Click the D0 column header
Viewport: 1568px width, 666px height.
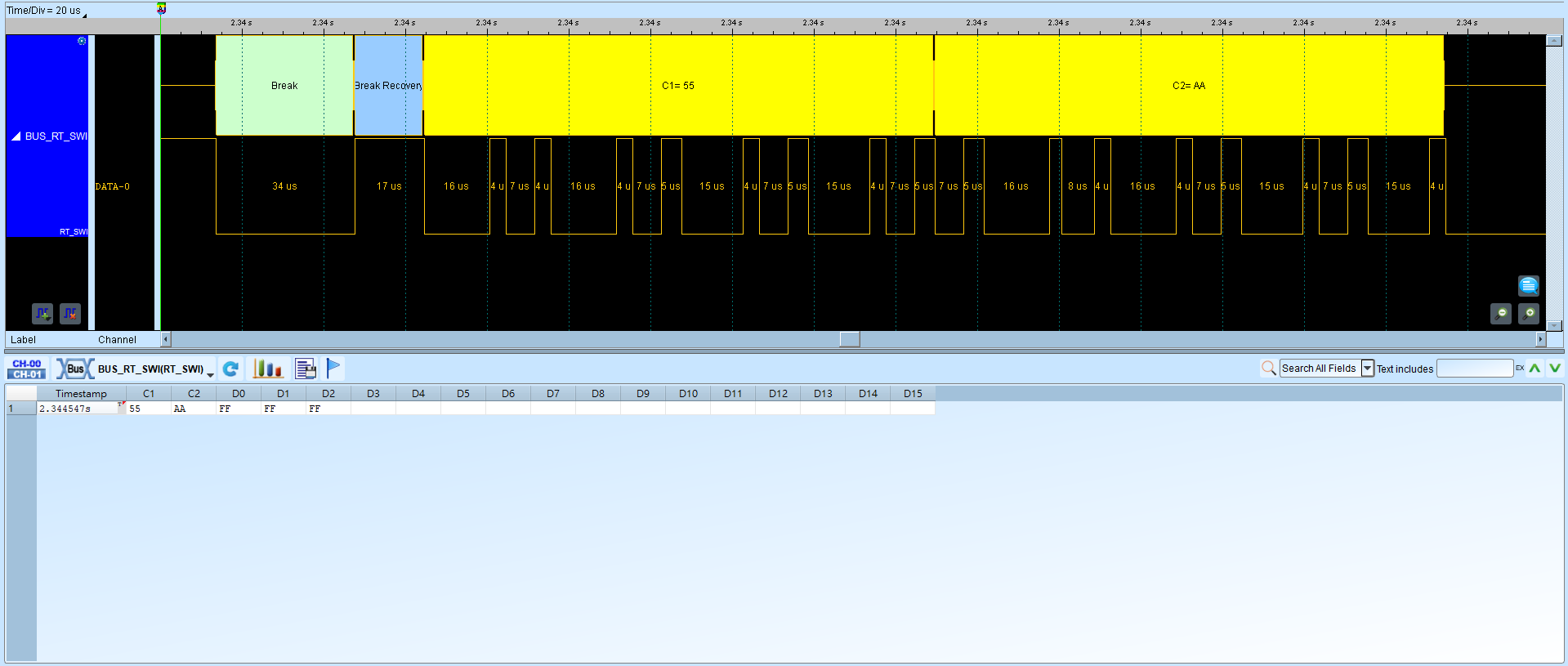click(x=239, y=394)
